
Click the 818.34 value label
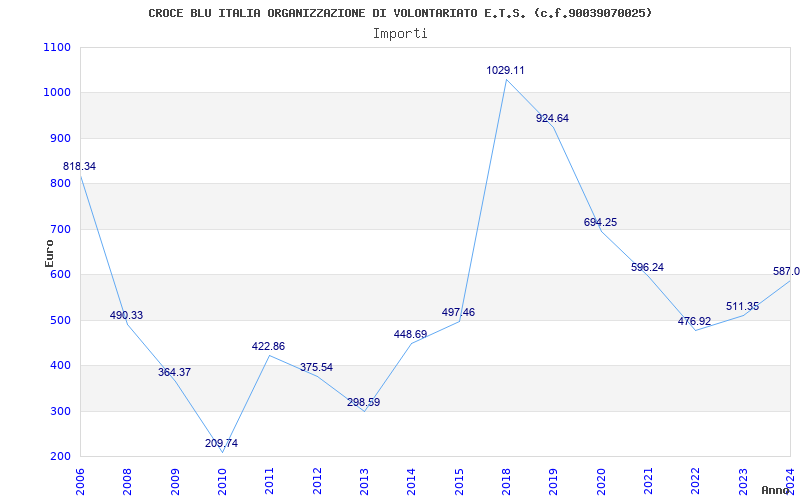[x=79, y=166]
